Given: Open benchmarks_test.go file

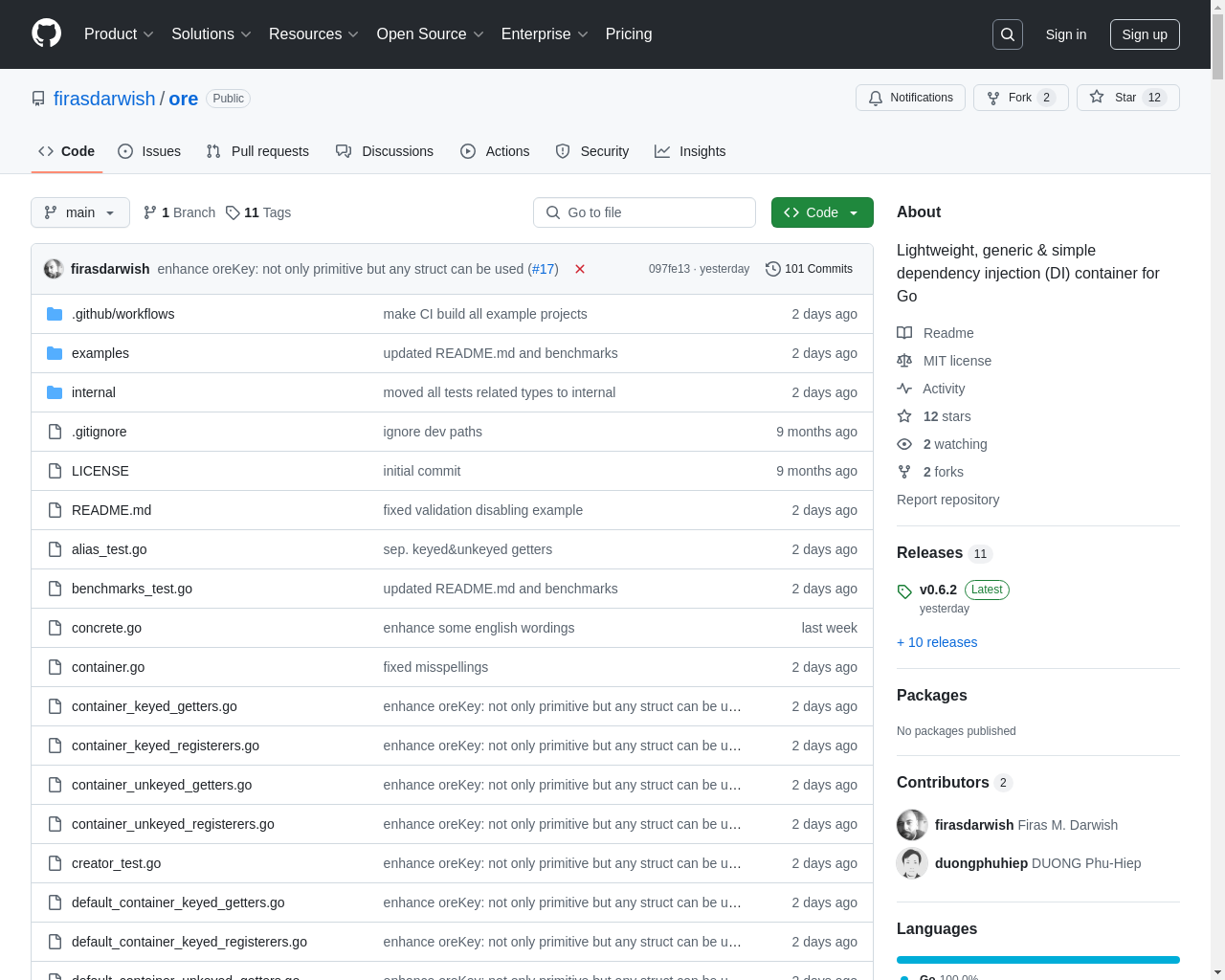Looking at the screenshot, I should tap(132, 589).
